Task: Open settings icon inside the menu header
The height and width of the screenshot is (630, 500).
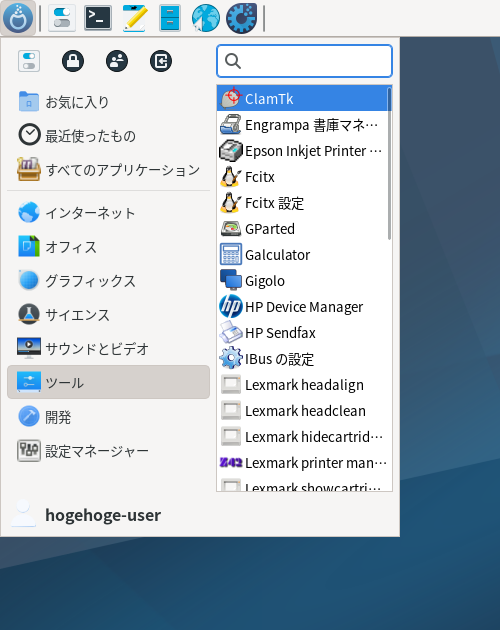Action: pyautogui.click(x=29, y=61)
